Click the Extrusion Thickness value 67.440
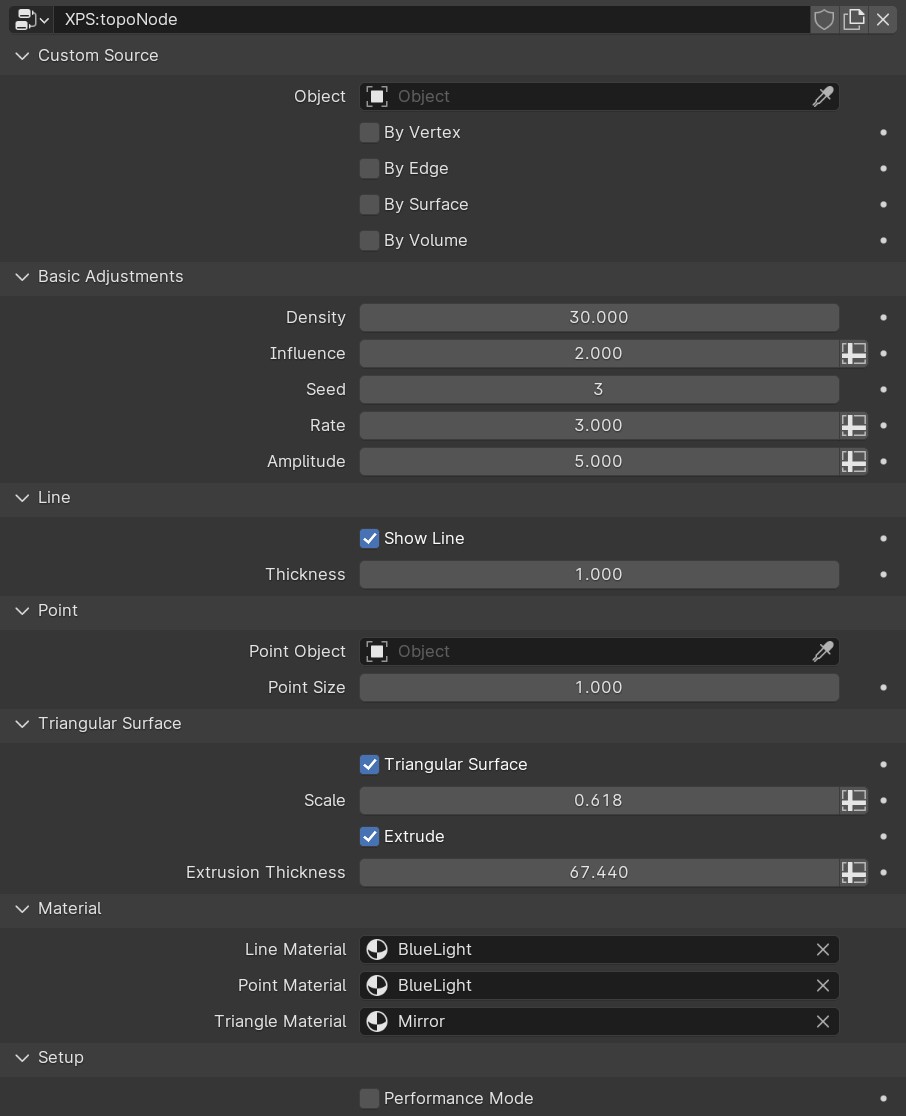Viewport: 906px width, 1116px height. click(599, 872)
